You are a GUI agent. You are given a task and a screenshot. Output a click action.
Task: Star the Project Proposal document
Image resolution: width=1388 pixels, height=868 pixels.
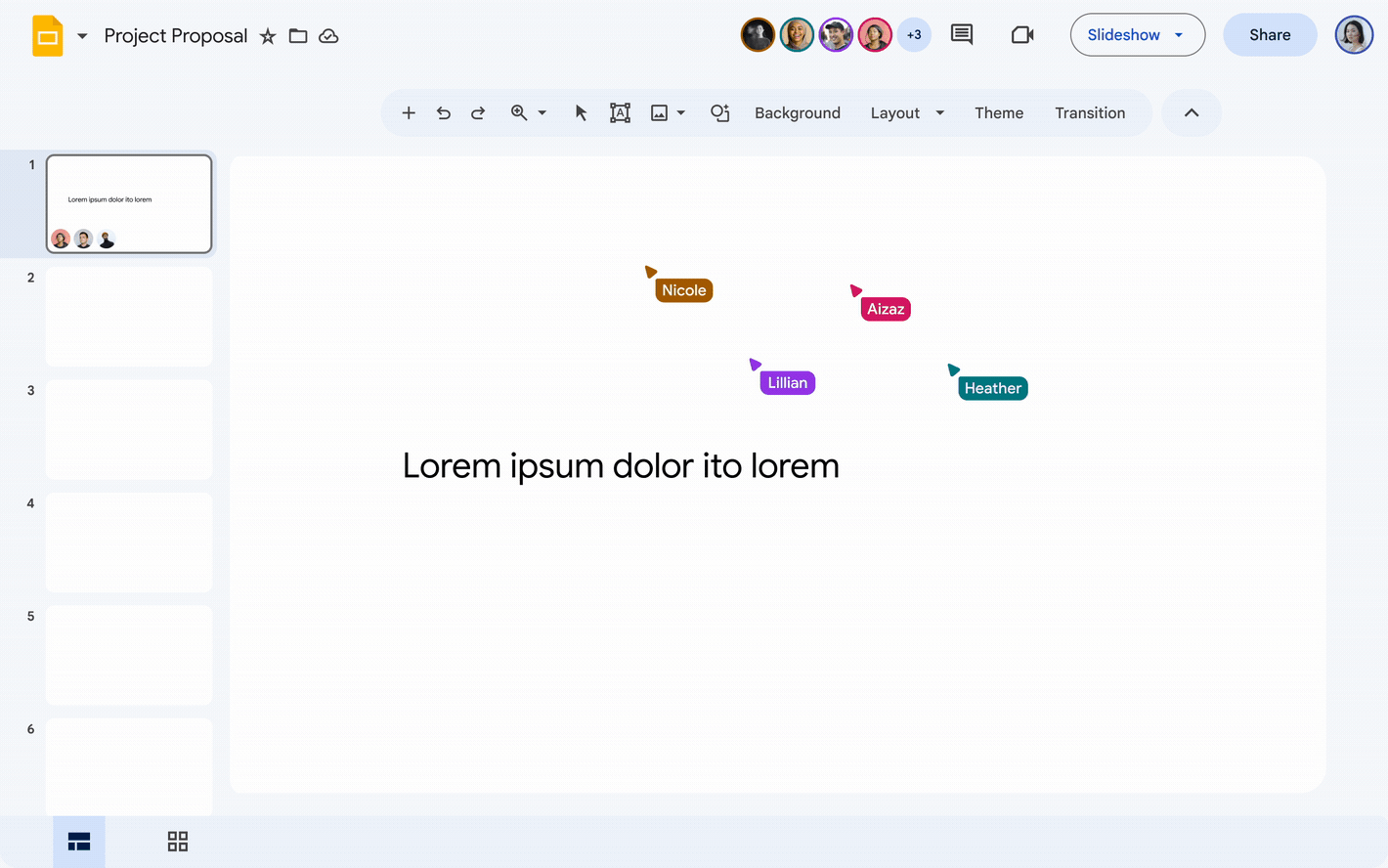[x=268, y=36]
